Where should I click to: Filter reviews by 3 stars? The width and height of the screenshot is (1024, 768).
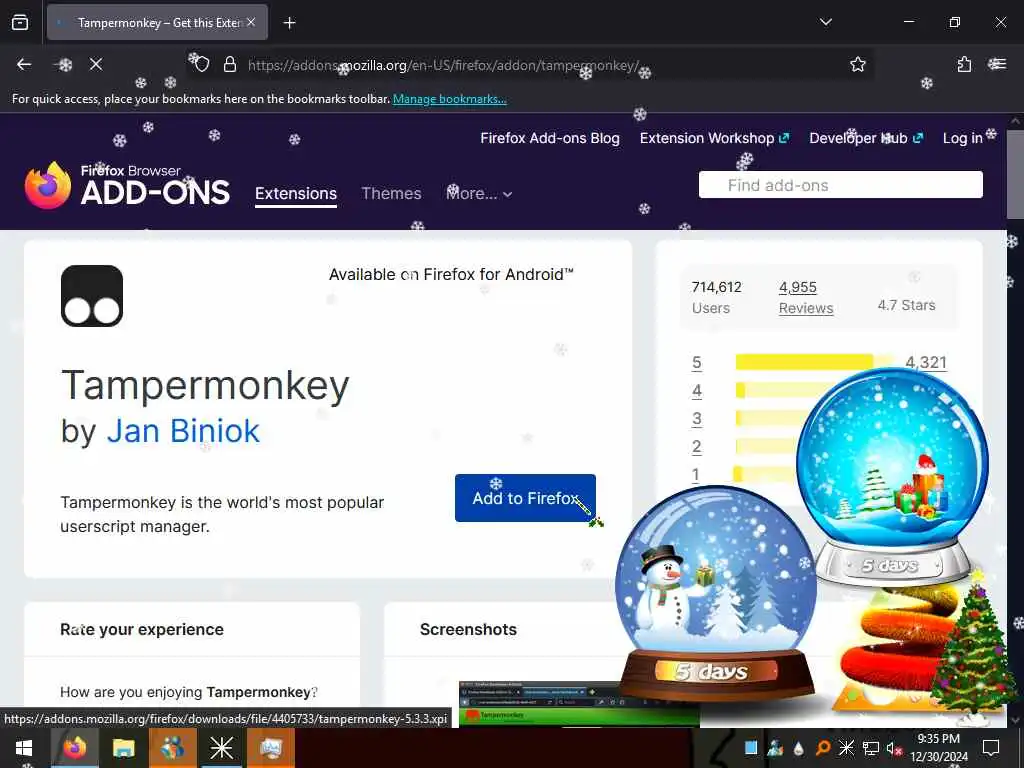click(697, 419)
